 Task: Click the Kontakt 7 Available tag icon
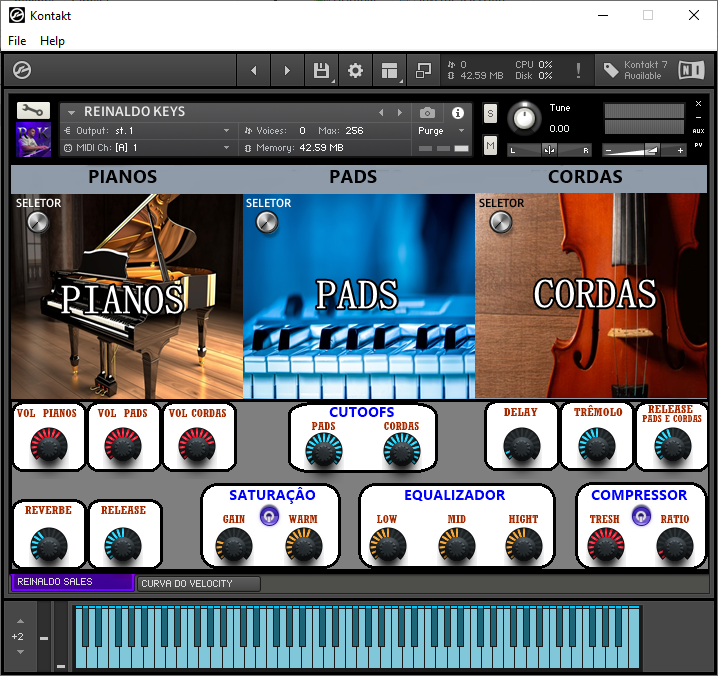coord(611,70)
